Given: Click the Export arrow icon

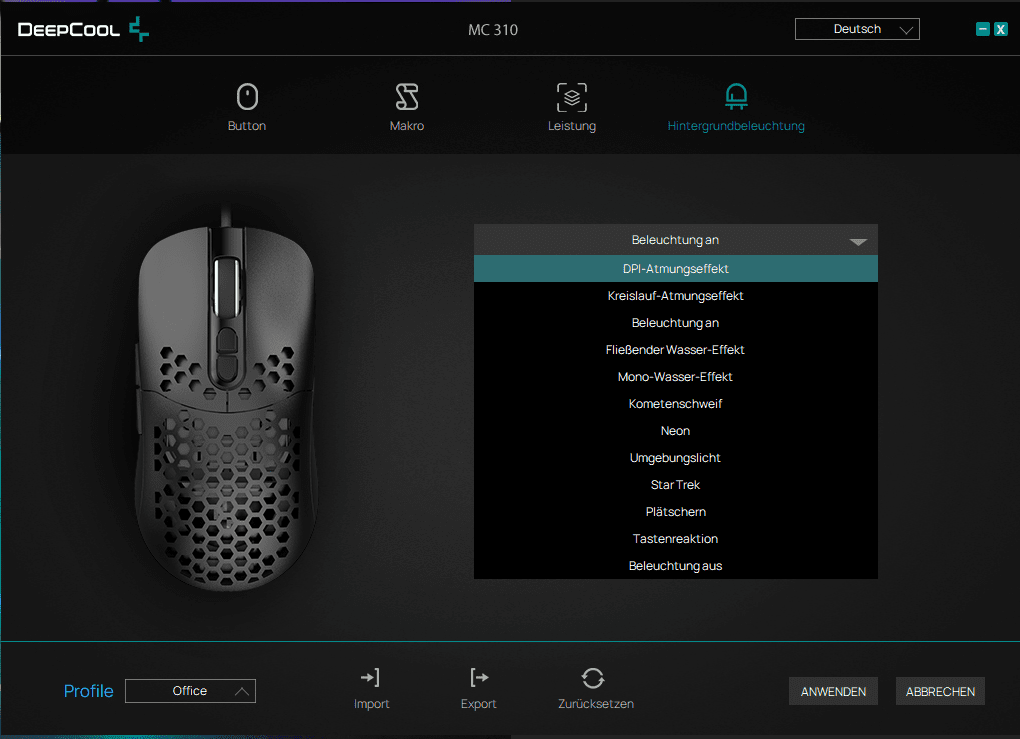Looking at the screenshot, I should (x=479, y=677).
